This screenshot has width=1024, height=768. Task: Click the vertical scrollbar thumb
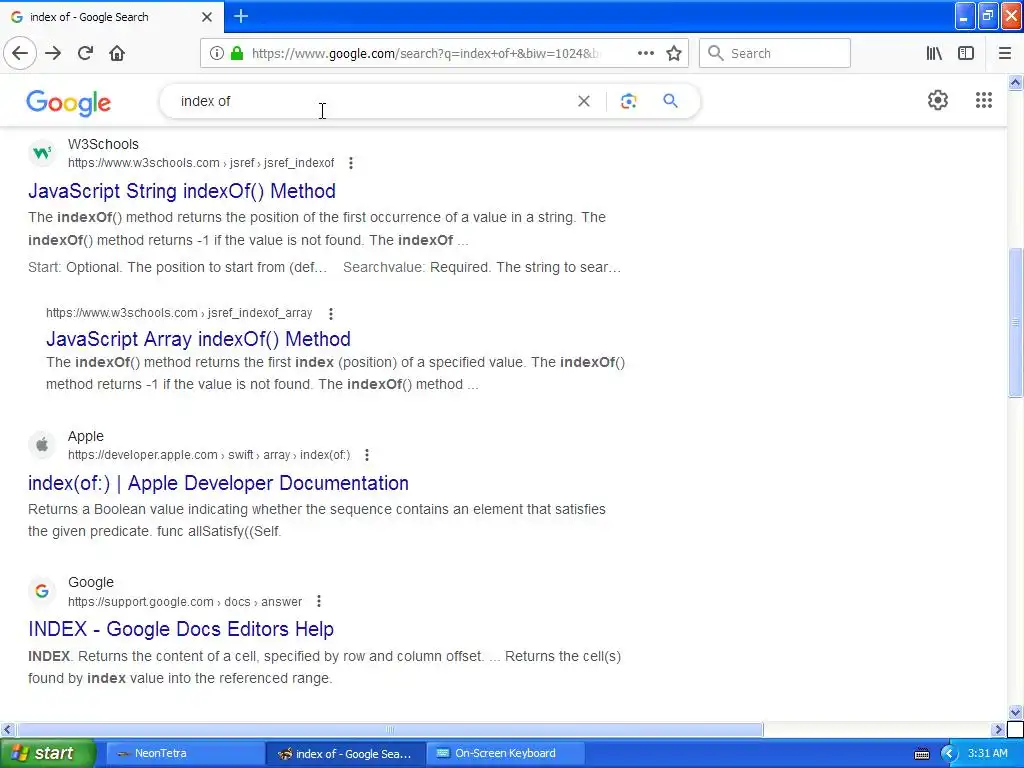(1015, 322)
